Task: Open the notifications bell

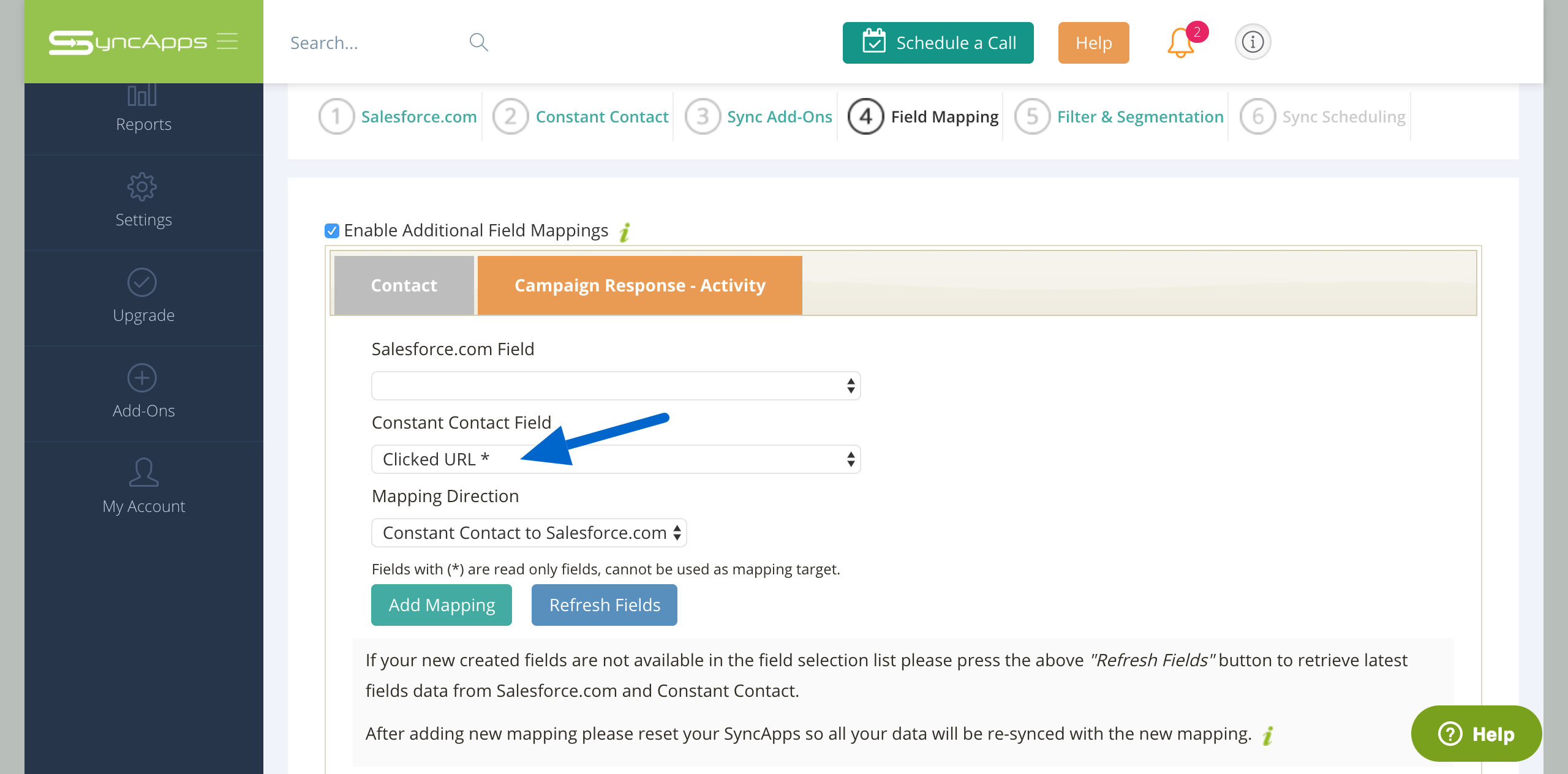Action: [1181, 43]
